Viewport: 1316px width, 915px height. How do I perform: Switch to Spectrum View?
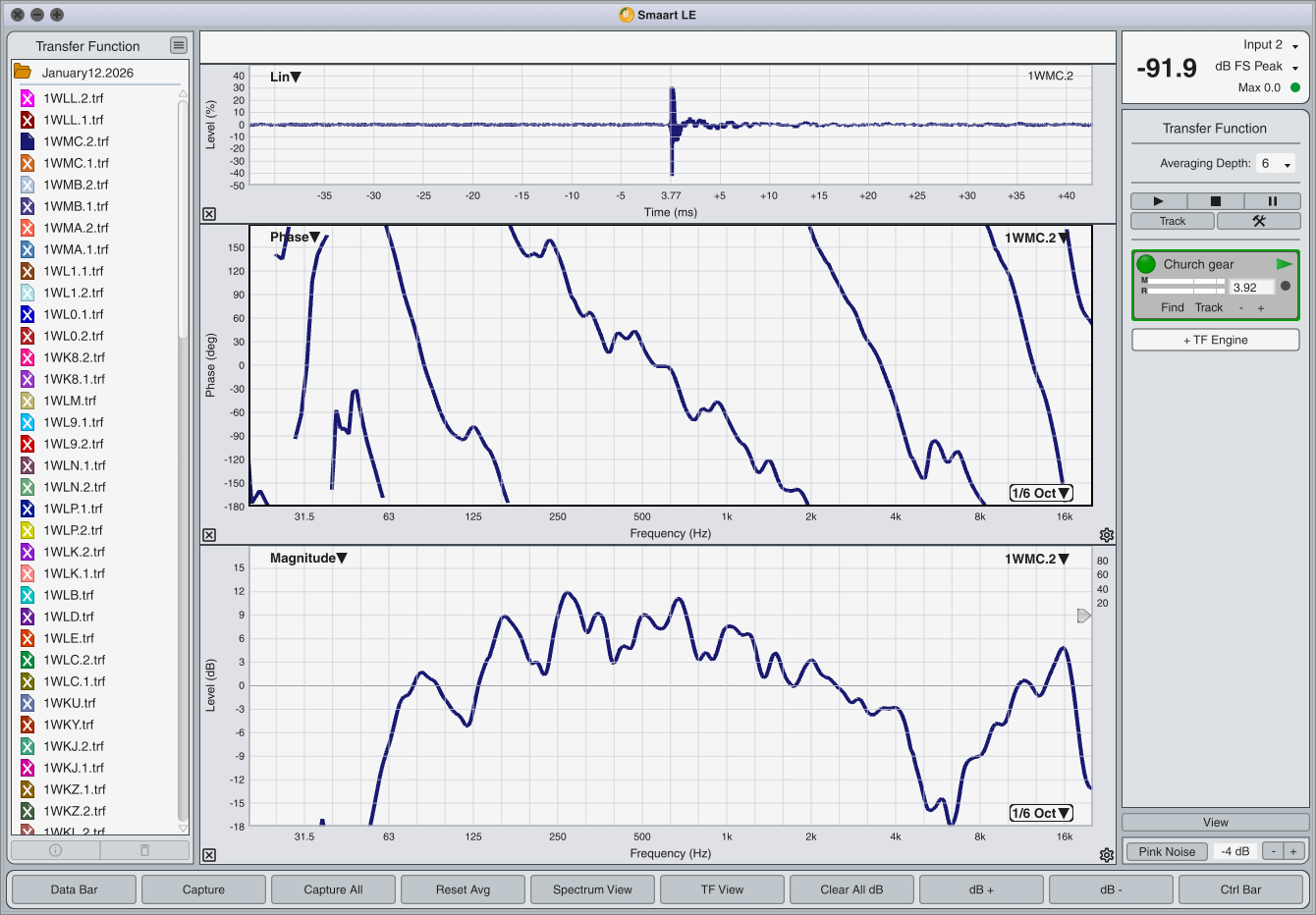click(x=592, y=889)
